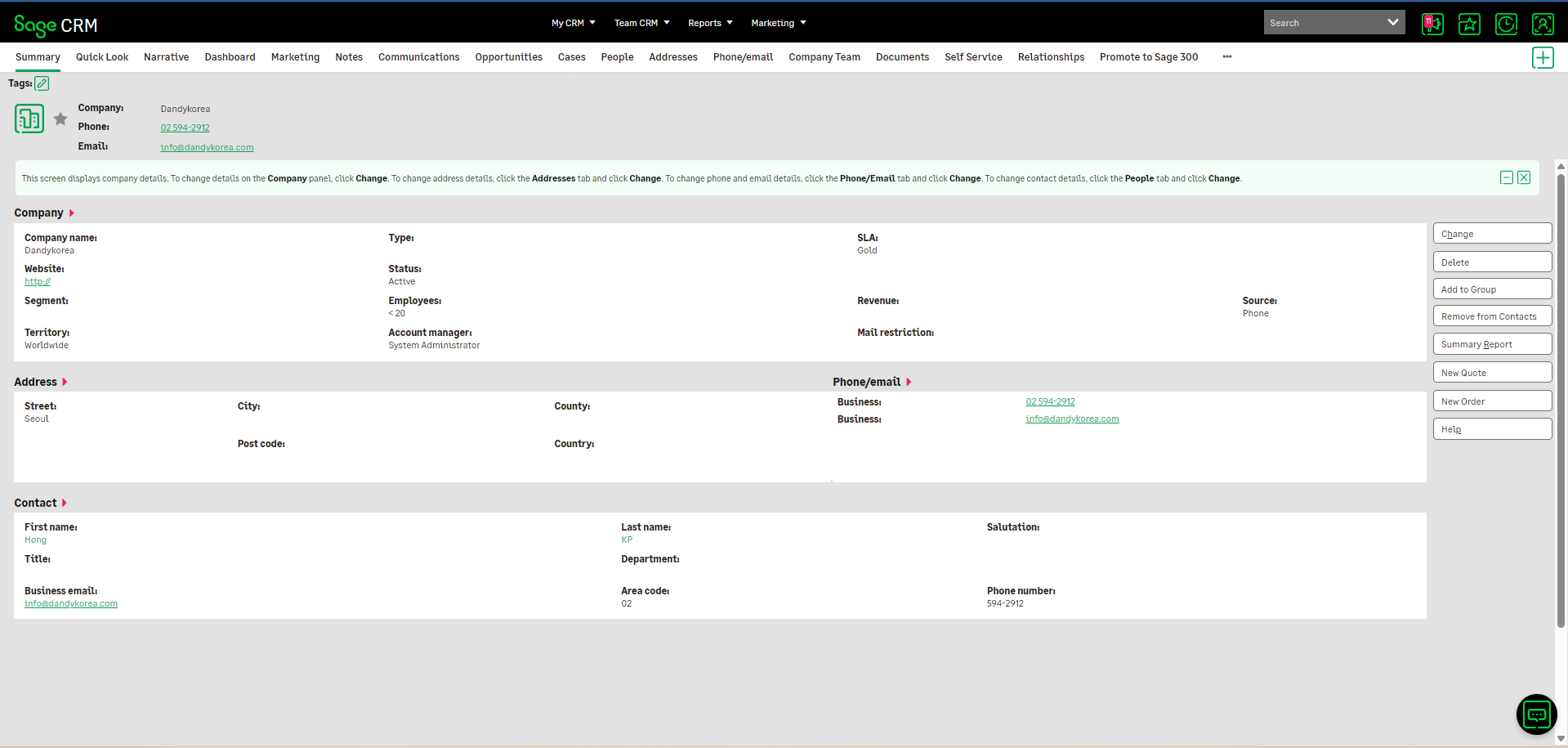Mark Dandykorea as favorite with star
This screenshot has width=1568, height=748.
click(60, 119)
